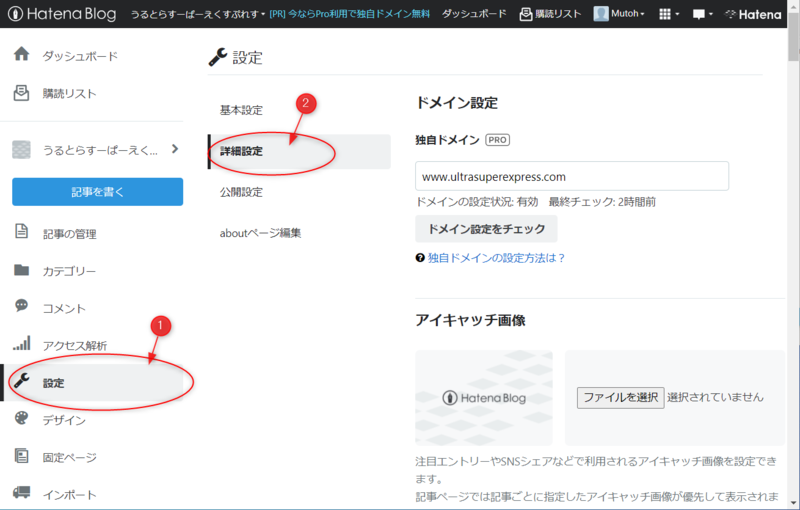Switch to the 基本設定 tab
Screen dimensions: 800x510
point(241,110)
